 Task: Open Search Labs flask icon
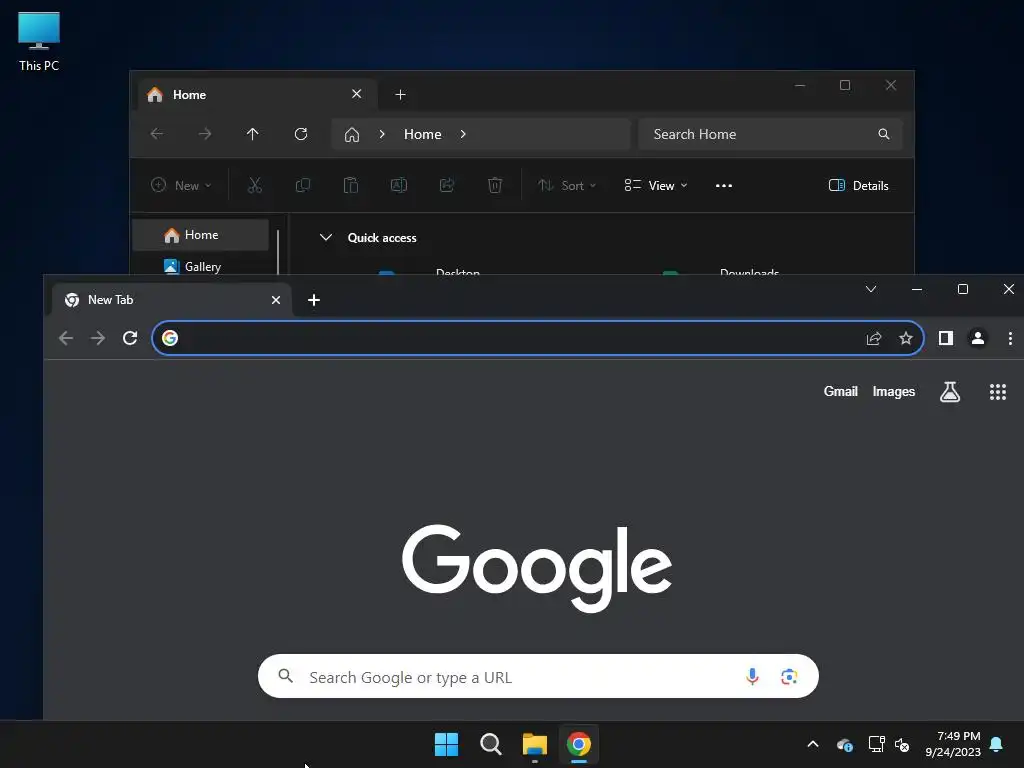point(950,392)
